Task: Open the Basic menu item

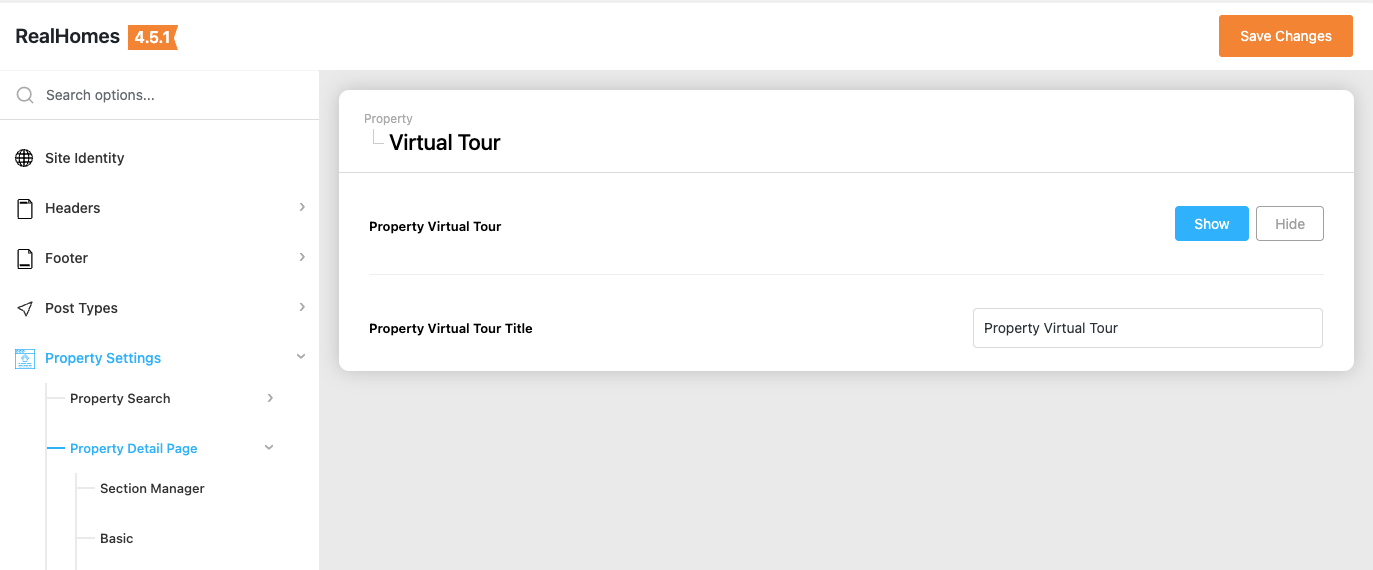Action: pos(116,538)
